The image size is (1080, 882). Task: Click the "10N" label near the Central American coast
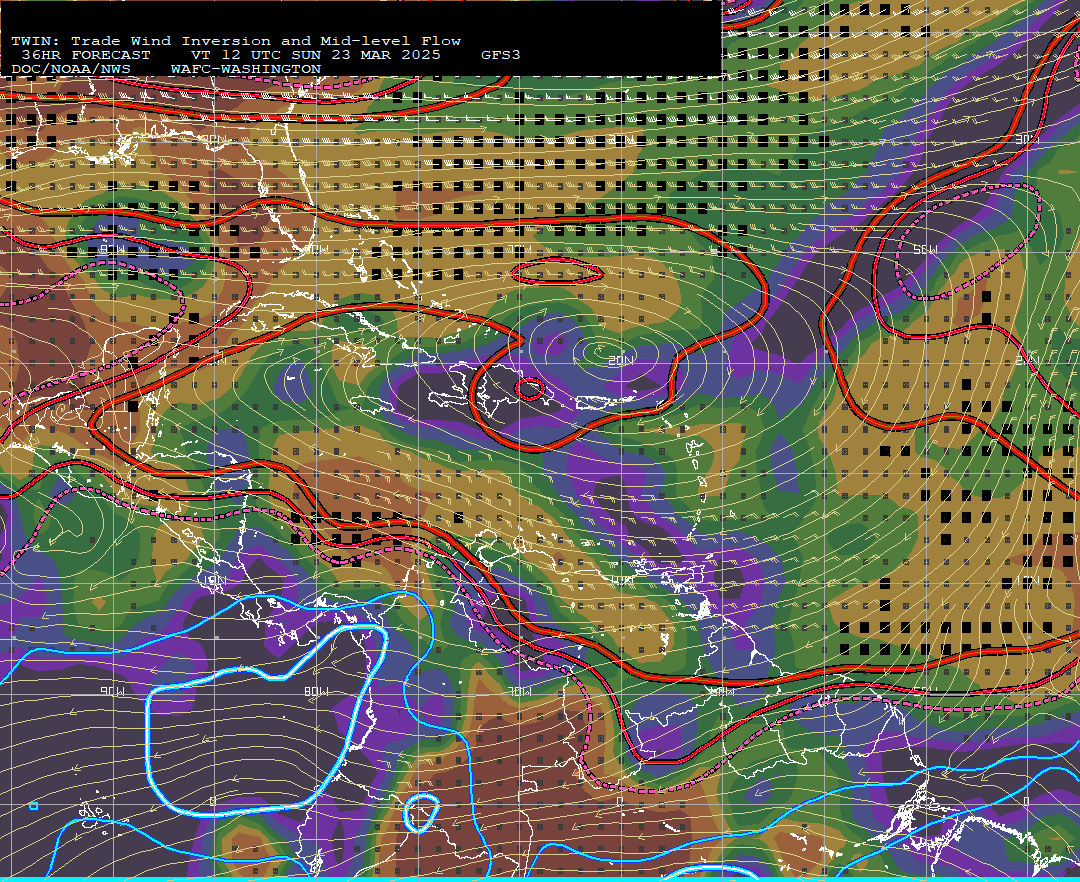coord(216,580)
